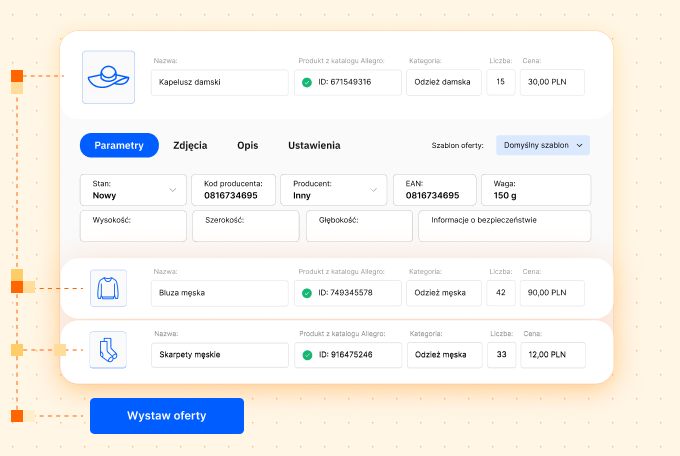Click the Kod producenta field
The width and height of the screenshot is (680, 456).
[x=233, y=190]
